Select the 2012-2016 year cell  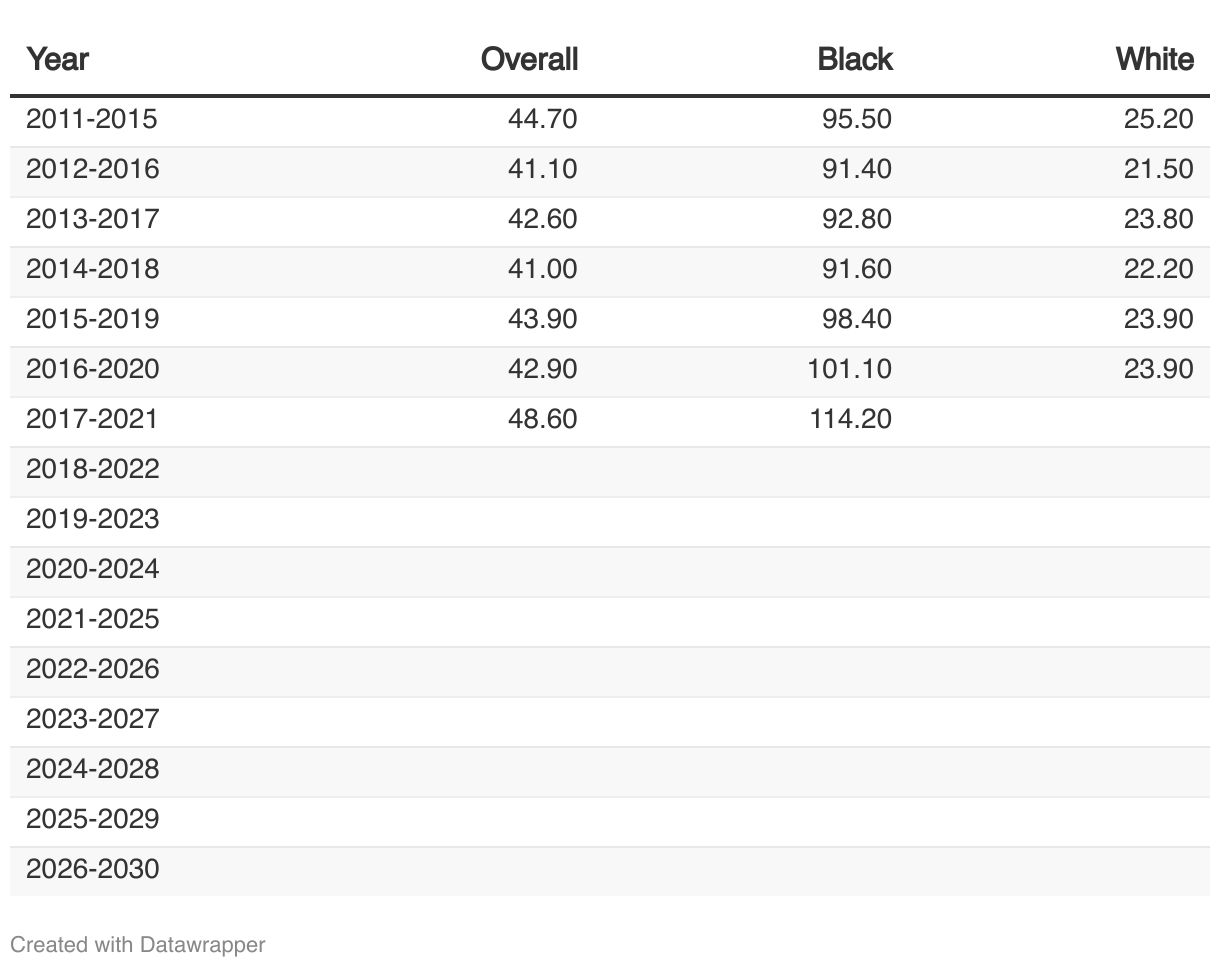(92, 170)
